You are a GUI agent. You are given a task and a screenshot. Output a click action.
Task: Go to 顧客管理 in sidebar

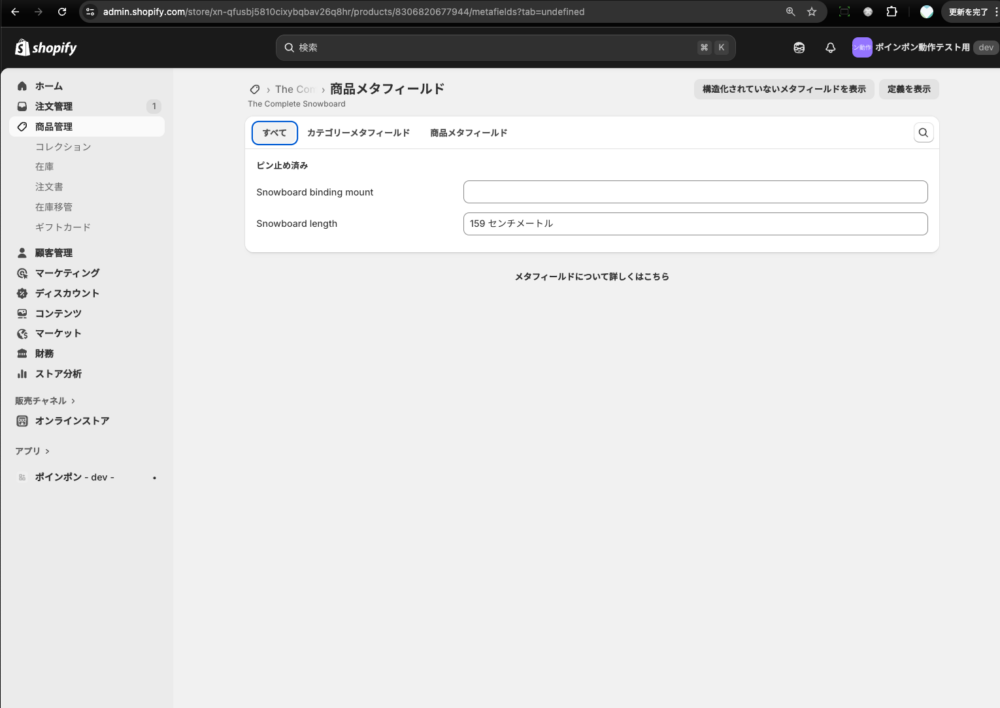(x=54, y=253)
